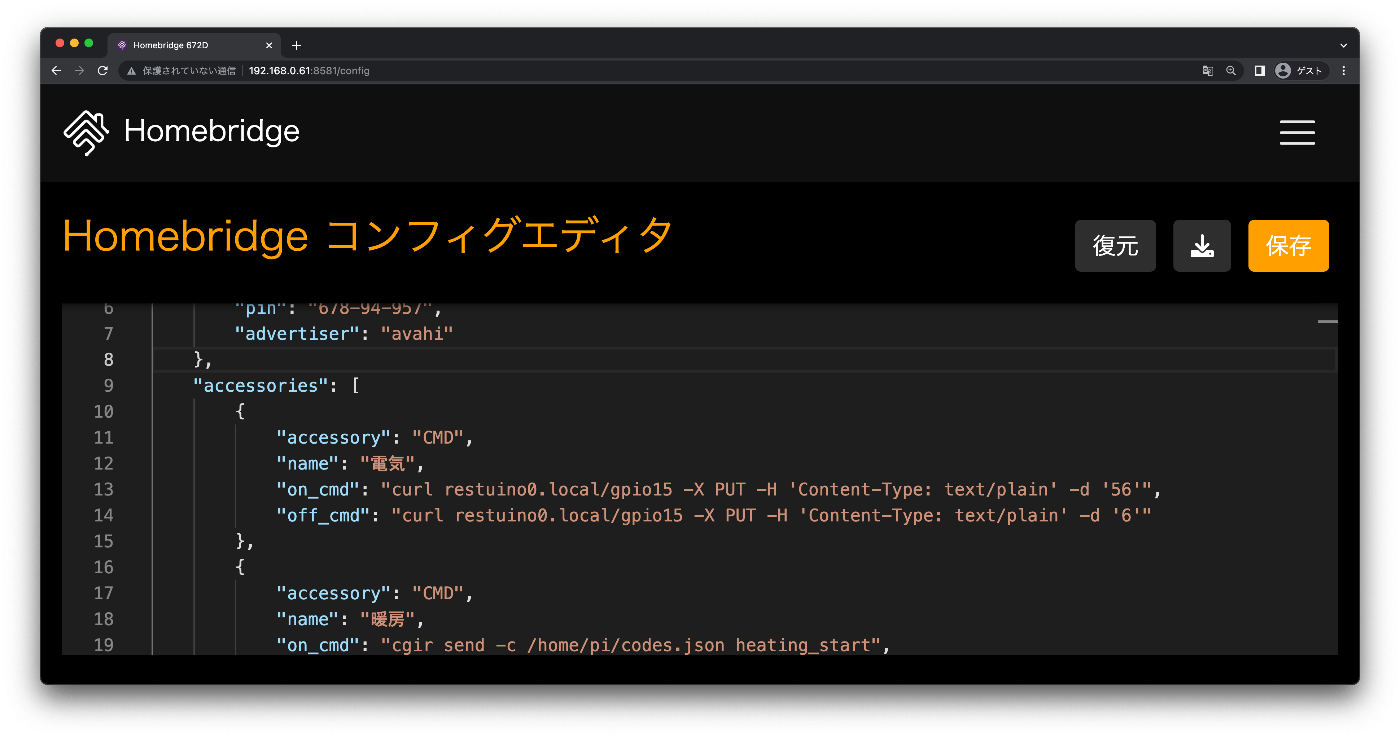Screen dimensions: 1400x738
Task: Click the not-secure warning triangle icon
Action: tap(131, 71)
